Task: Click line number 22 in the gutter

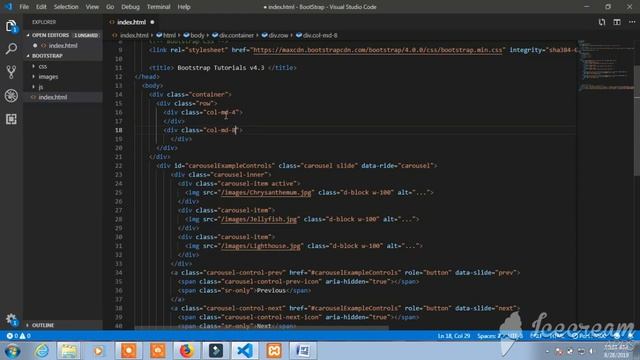Action: pos(118,166)
